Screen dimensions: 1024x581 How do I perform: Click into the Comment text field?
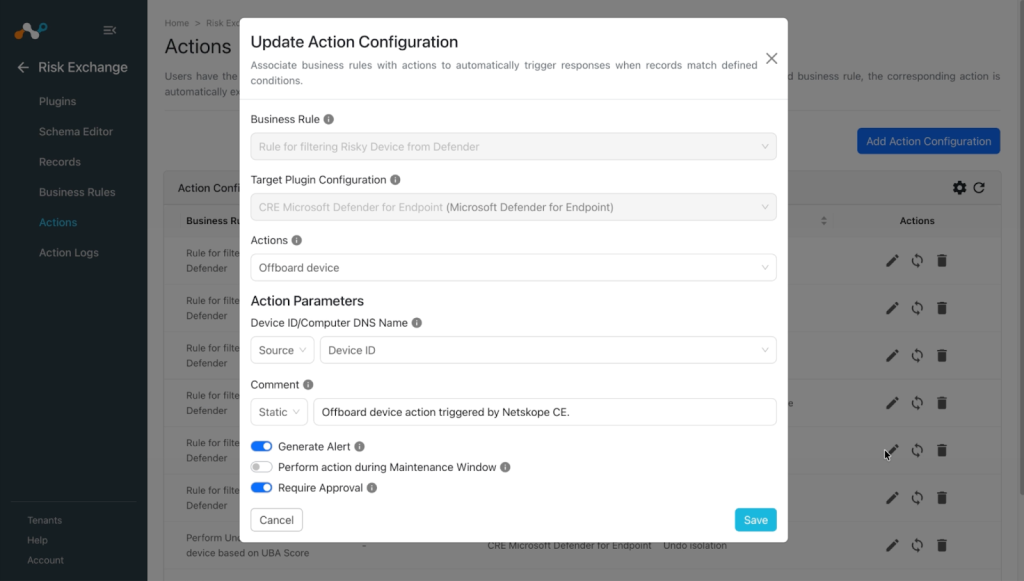tap(545, 412)
